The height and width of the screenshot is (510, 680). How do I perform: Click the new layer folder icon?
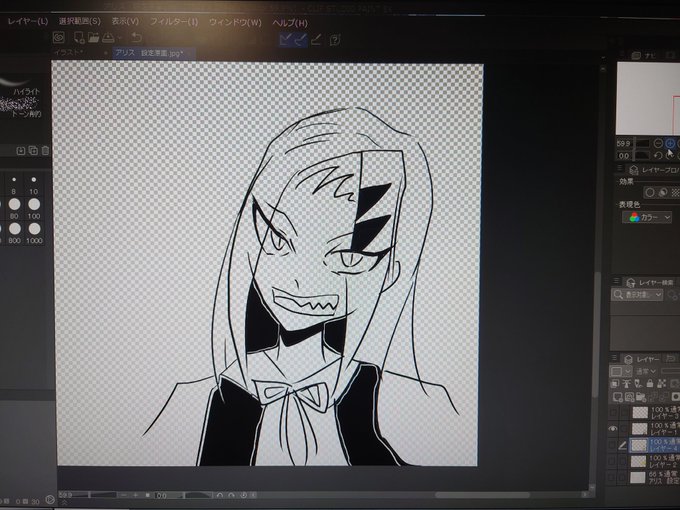point(641,397)
